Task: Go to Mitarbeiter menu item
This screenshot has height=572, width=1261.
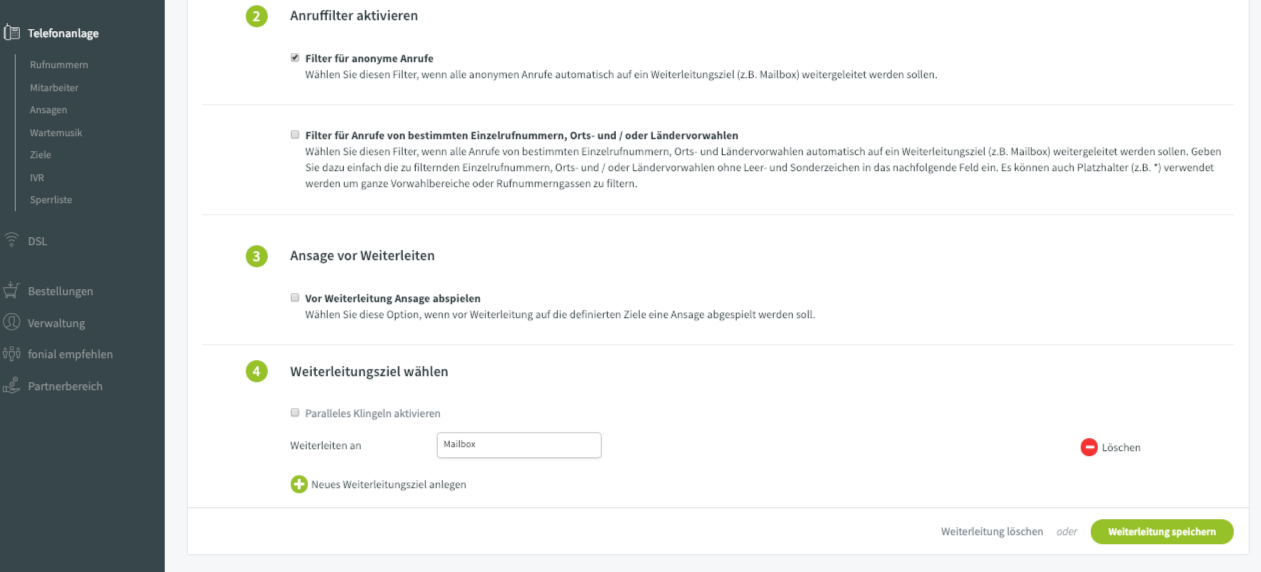Action: [54, 88]
